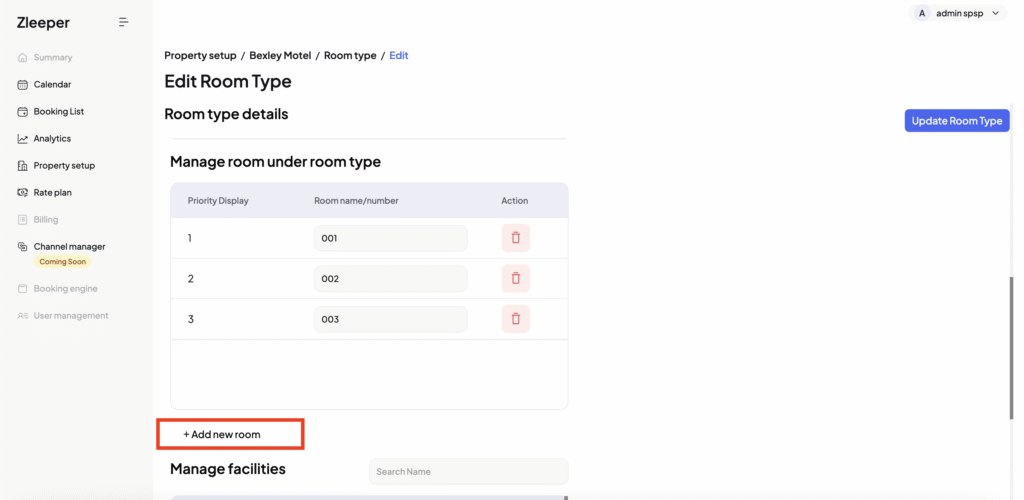The width and height of the screenshot is (1024, 500).
Task: Click the Rate plan icon
Action: point(23,193)
